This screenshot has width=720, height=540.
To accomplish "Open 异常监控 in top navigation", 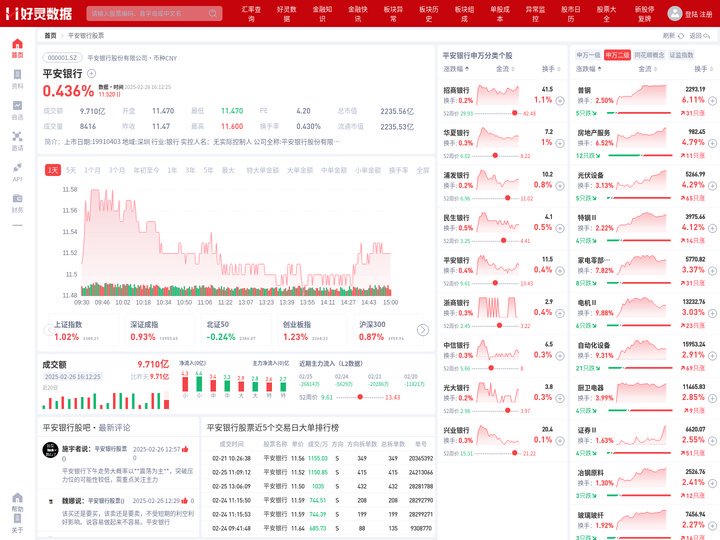I will click(x=535, y=14).
